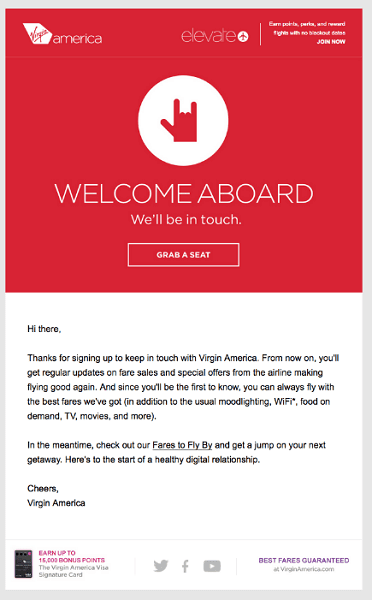This screenshot has width=372, height=600.
Task: Click the Hi there greeting line
Action: [x=44, y=329]
